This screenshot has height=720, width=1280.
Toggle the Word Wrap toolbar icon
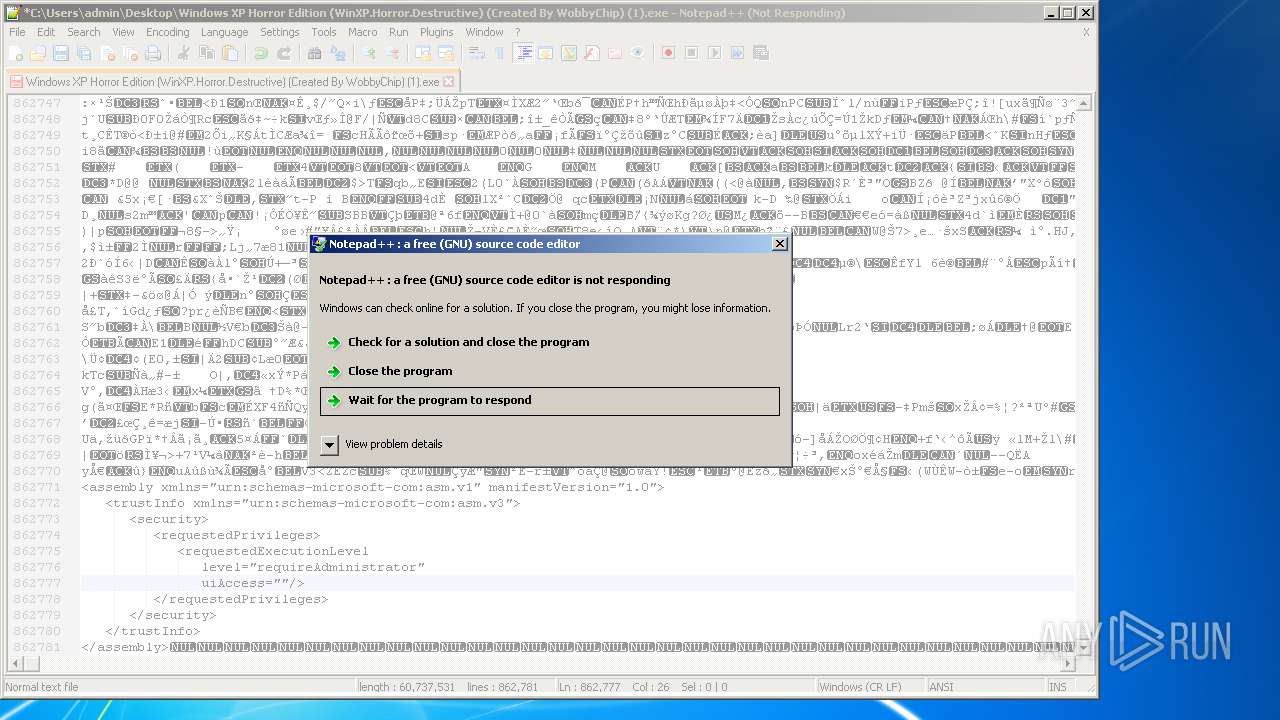[x=477, y=53]
